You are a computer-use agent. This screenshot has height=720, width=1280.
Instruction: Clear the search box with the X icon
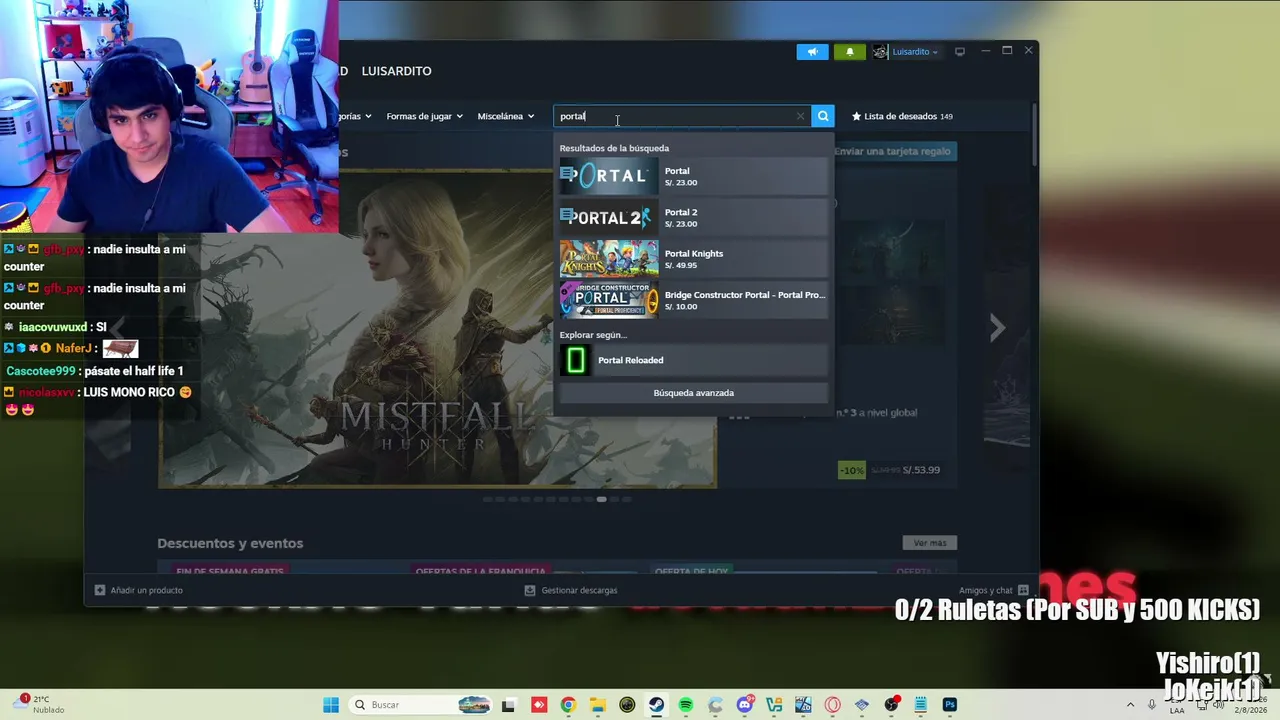click(x=800, y=116)
